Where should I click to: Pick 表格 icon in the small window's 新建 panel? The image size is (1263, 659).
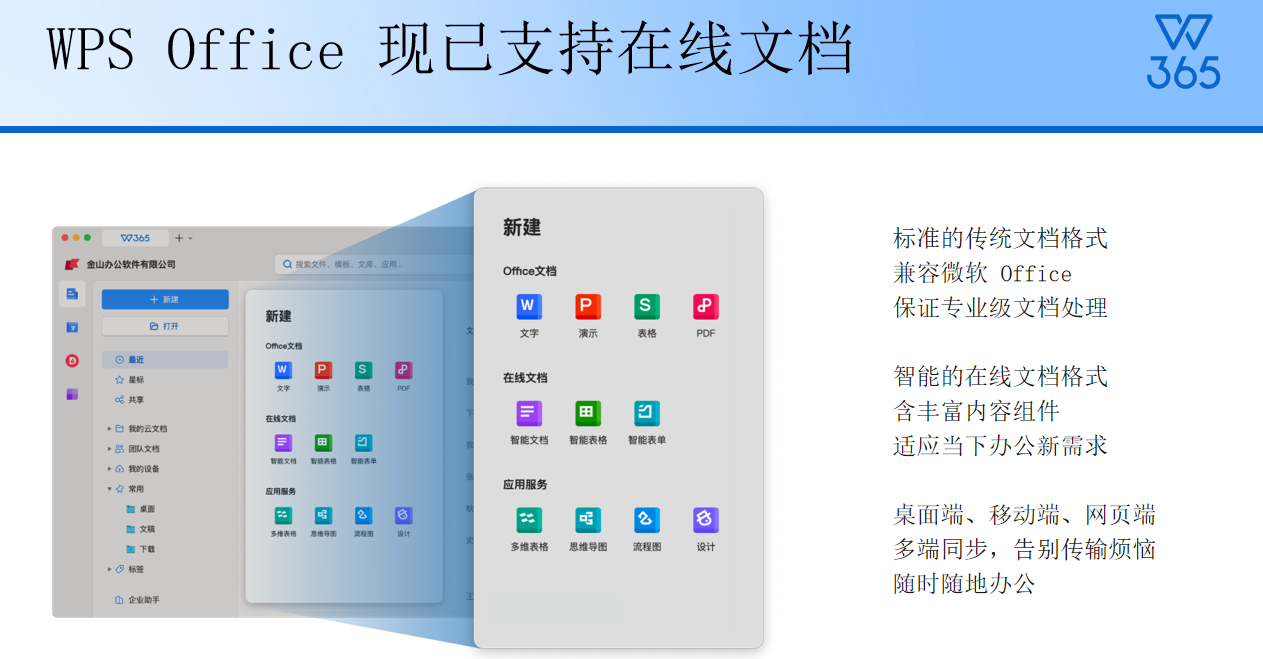point(363,370)
